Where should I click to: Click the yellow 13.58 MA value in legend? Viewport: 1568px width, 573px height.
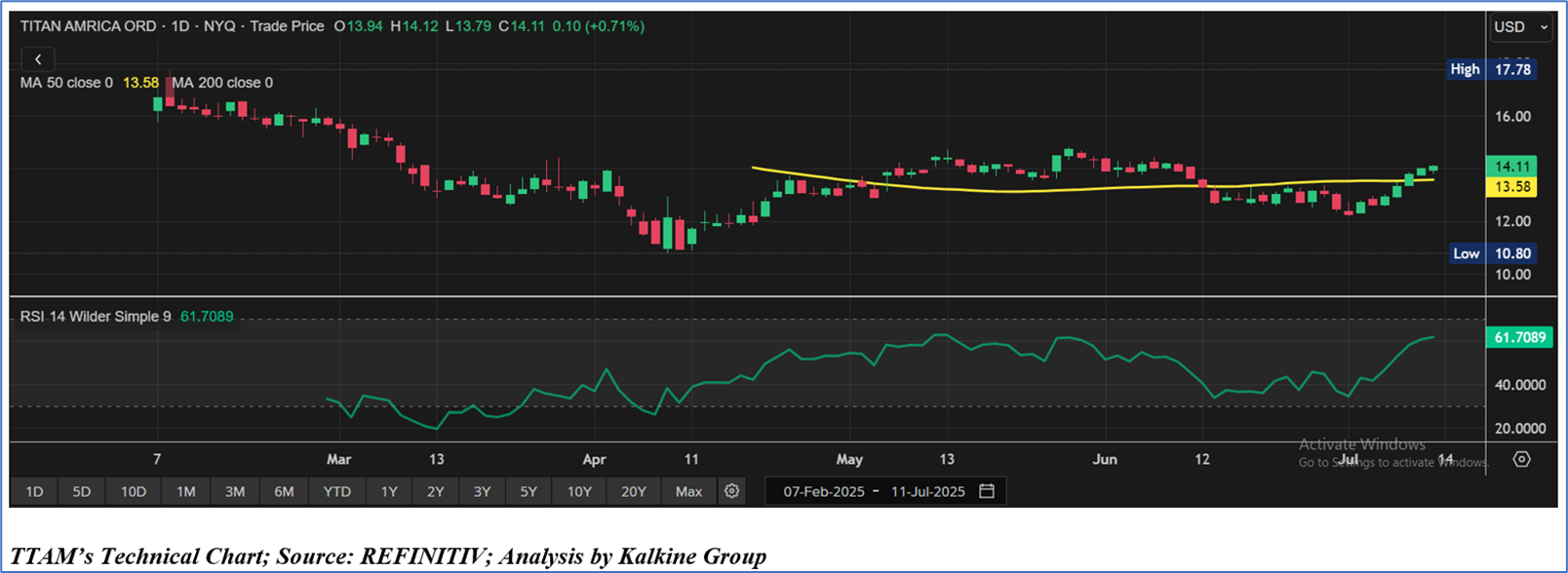coord(139,83)
